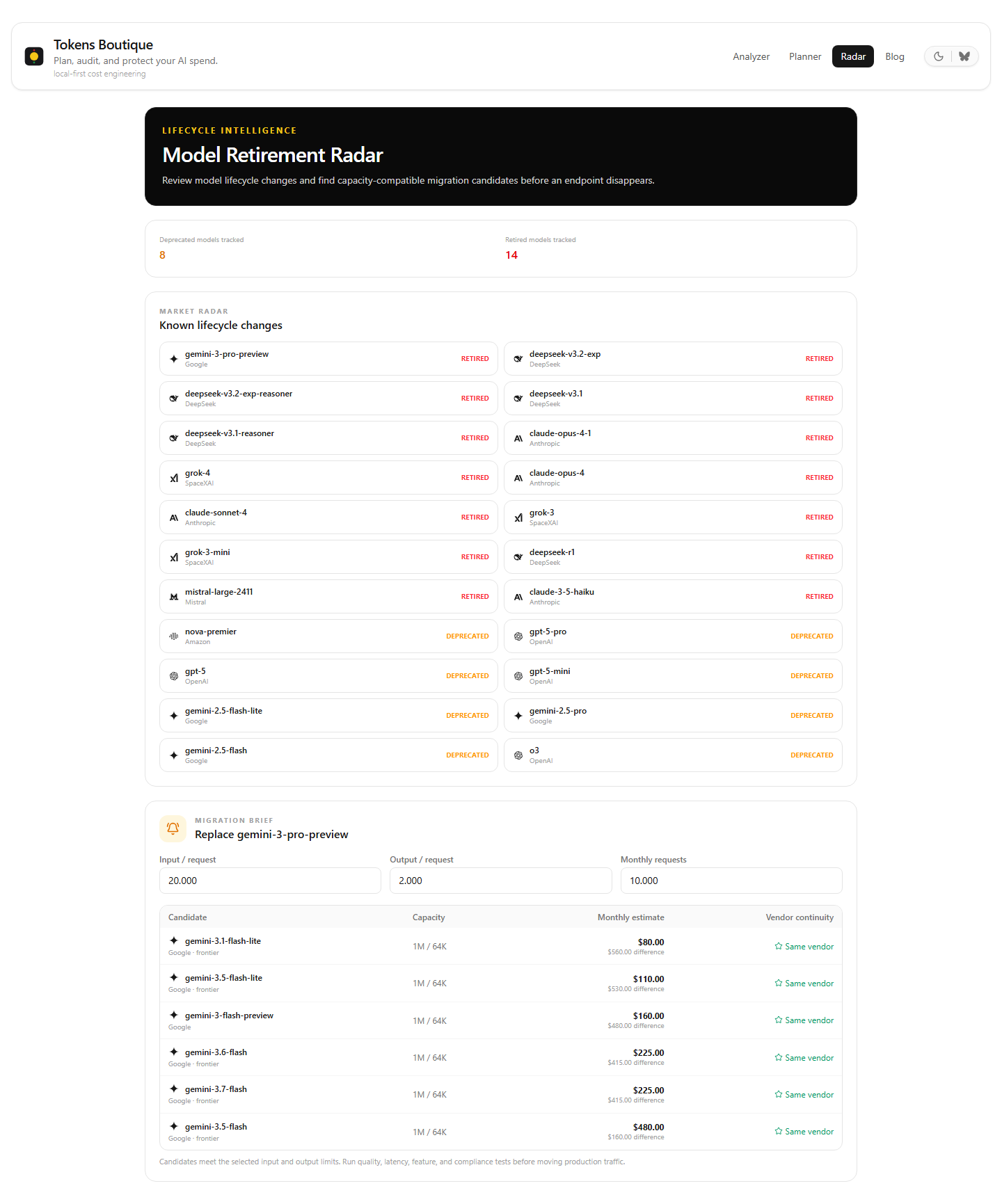Image resolution: width=1002 pixels, height=1204 pixels.
Task: Click the Capacity column header
Action: pos(429,917)
